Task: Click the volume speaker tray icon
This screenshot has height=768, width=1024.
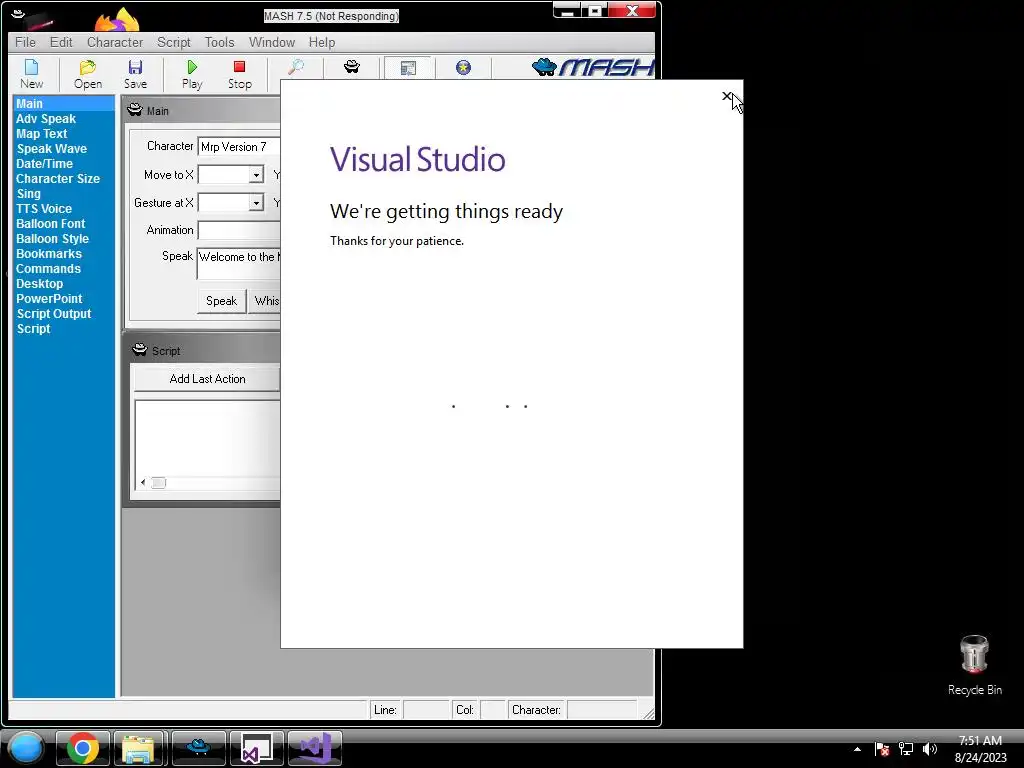Action: click(929, 749)
